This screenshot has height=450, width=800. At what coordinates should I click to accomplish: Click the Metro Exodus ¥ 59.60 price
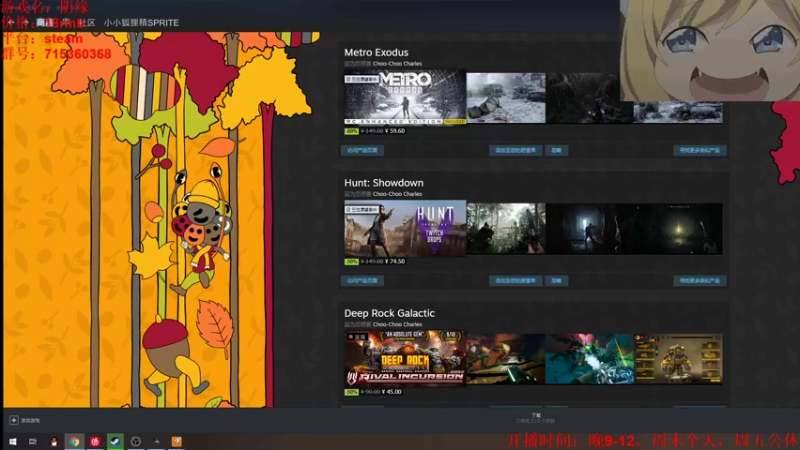[x=395, y=131]
